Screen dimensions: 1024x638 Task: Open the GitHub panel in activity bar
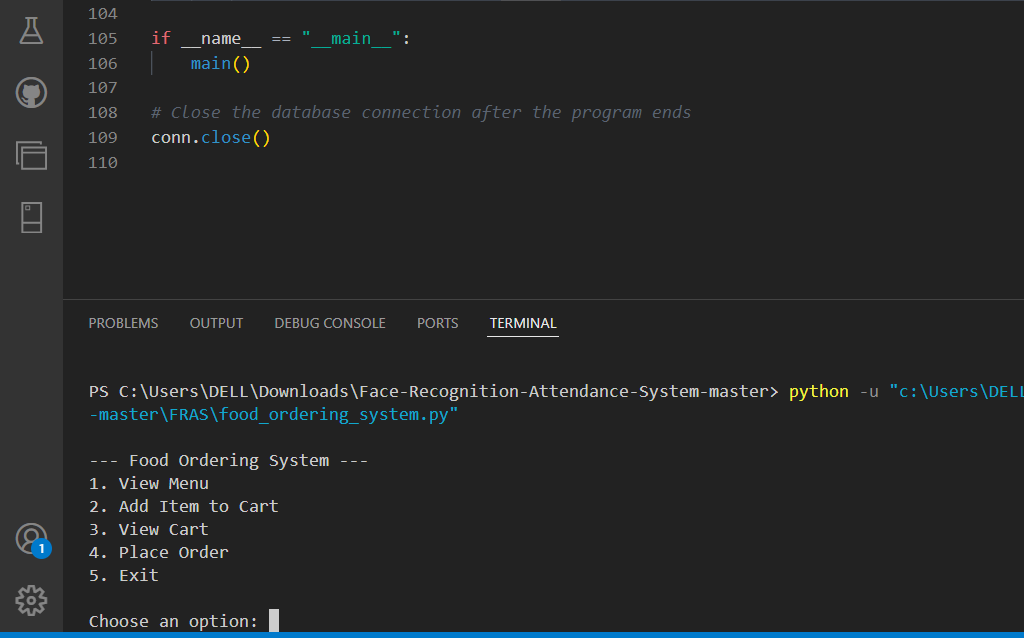point(31,93)
